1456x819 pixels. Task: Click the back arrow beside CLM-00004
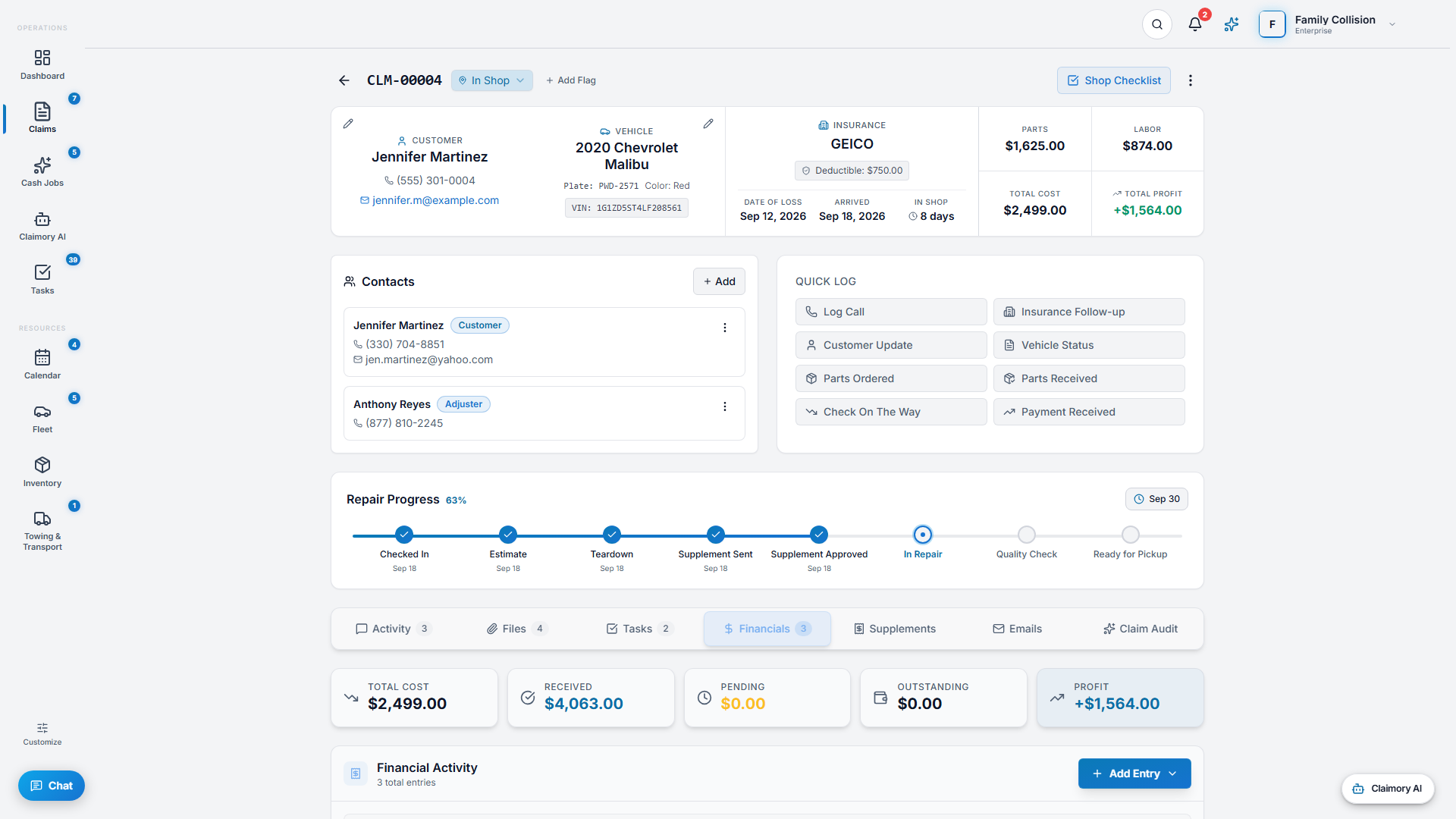coord(344,80)
